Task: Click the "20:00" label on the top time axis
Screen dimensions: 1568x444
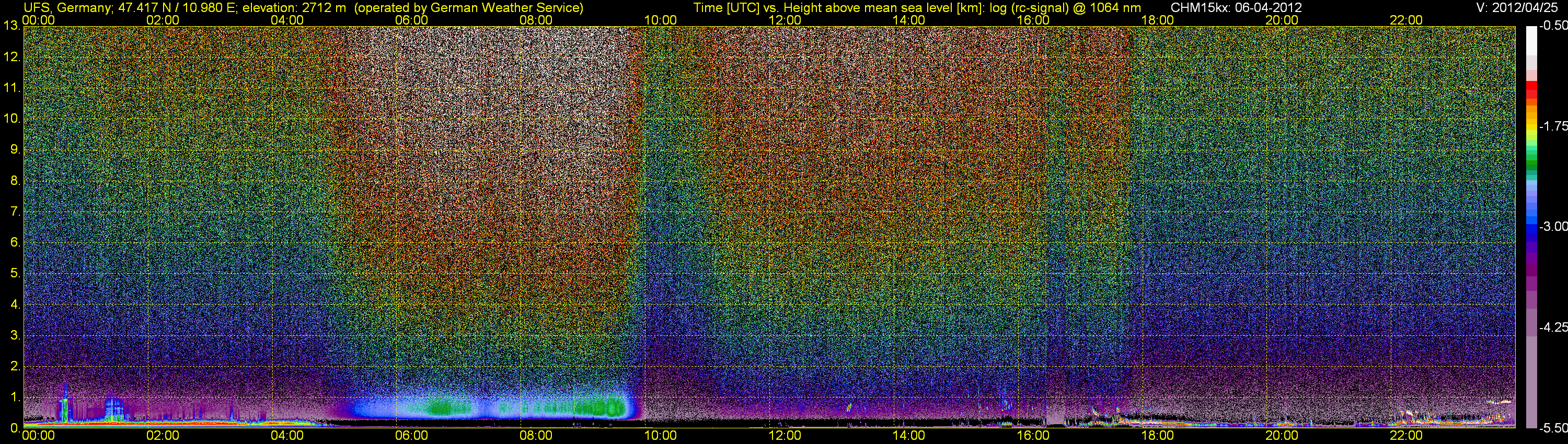Action: tap(1282, 20)
